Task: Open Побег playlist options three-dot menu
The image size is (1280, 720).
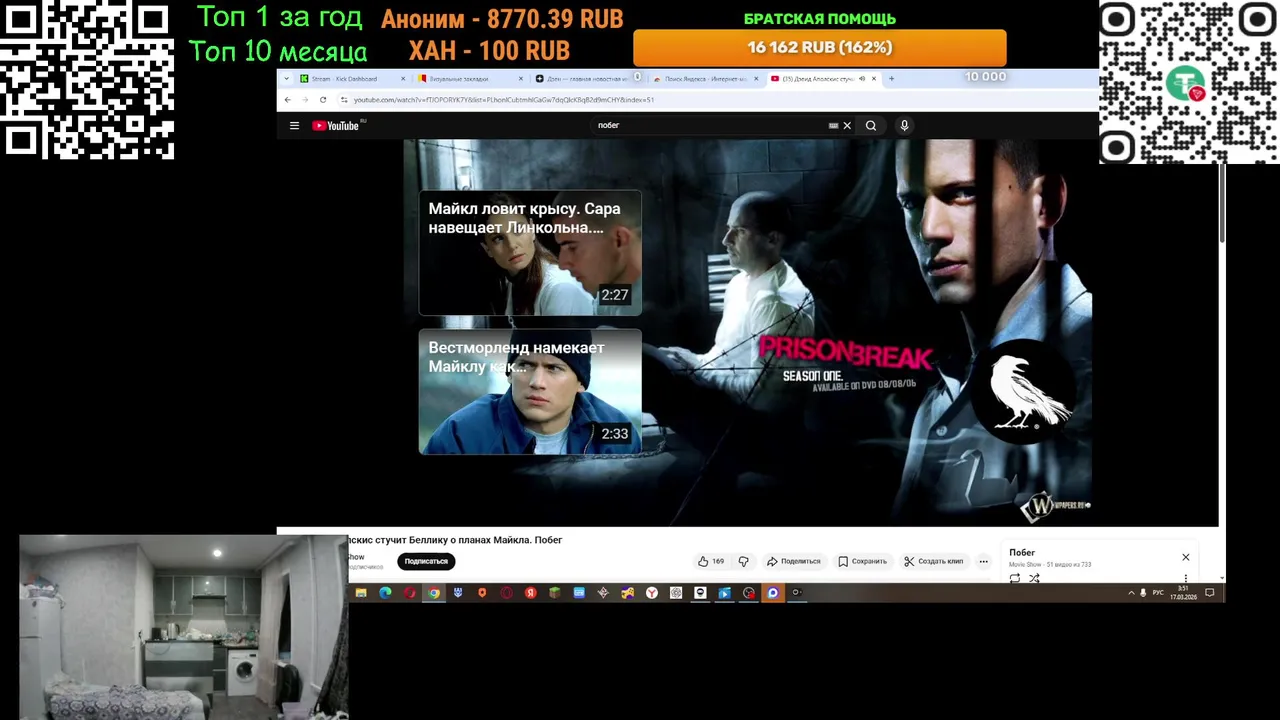Action: click(x=1186, y=578)
